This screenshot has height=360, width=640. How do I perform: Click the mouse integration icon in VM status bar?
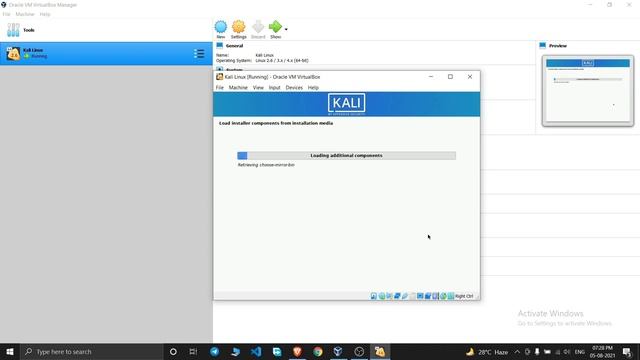[x=443, y=296]
